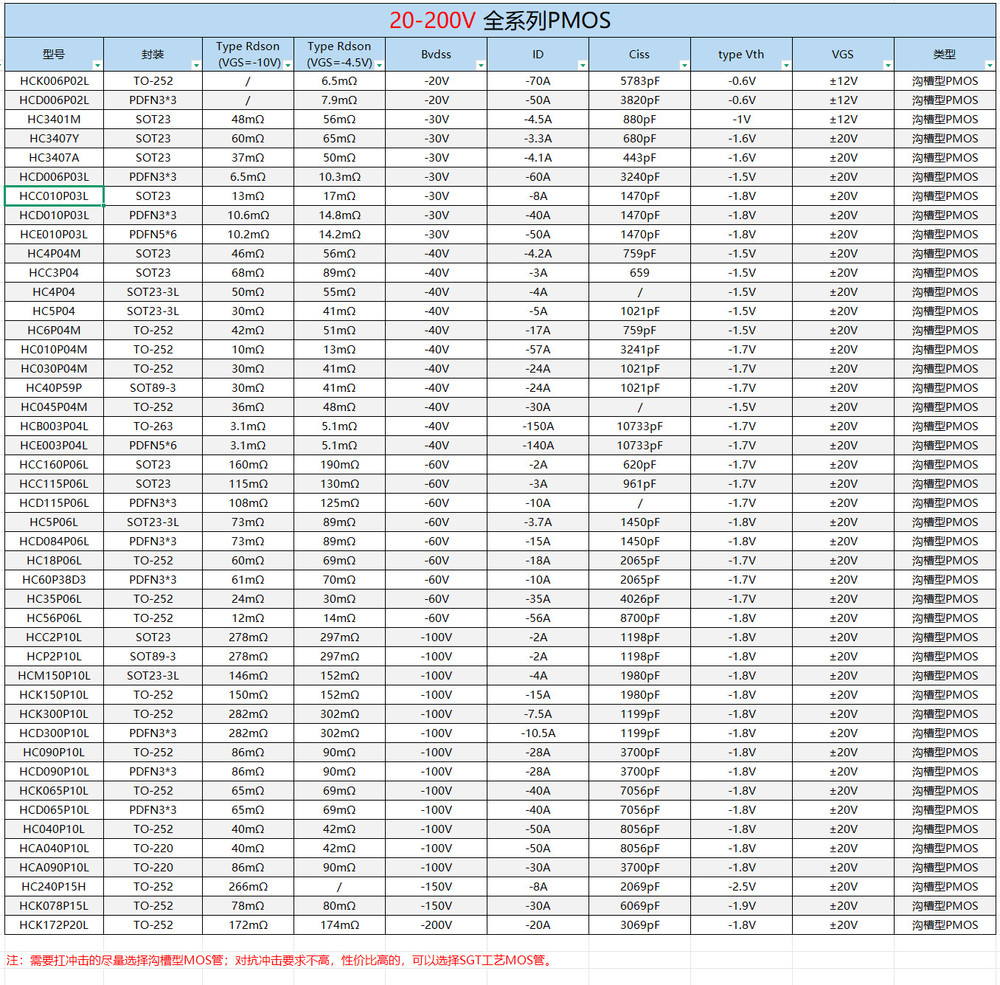Viewport: 1000px width, 985px height.
Task: Open the 类型 column filter dropdown
Action: point(989,65)
